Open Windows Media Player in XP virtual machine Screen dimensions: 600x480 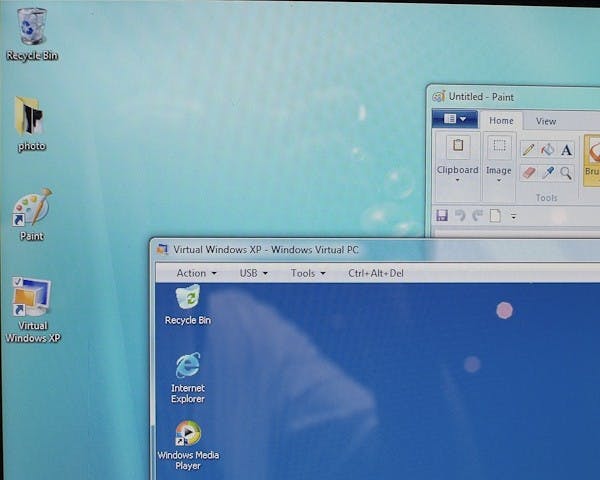[x=188, y=445]
